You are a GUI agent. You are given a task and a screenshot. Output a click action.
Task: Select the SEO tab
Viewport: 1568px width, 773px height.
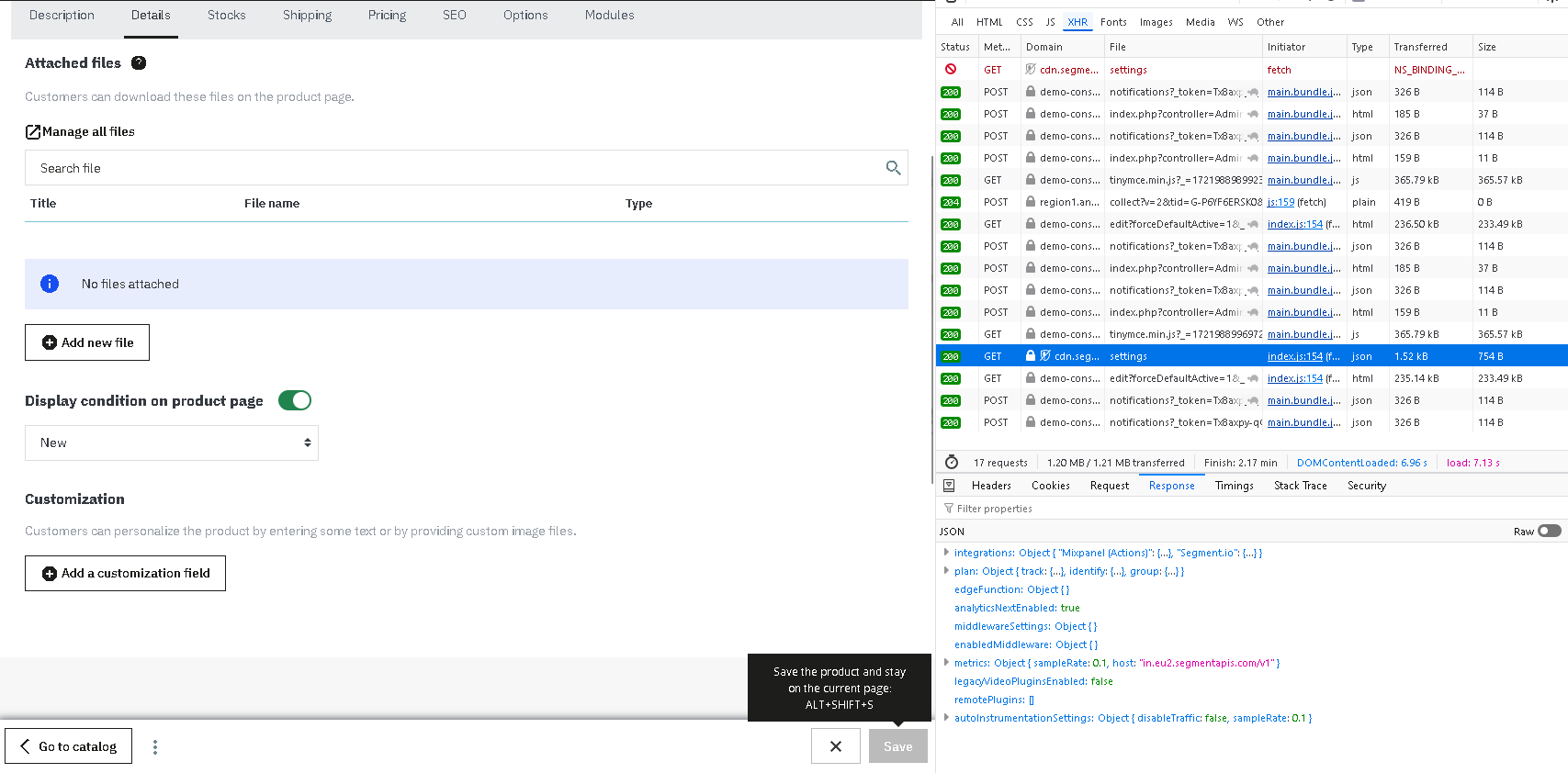[455, 16]
